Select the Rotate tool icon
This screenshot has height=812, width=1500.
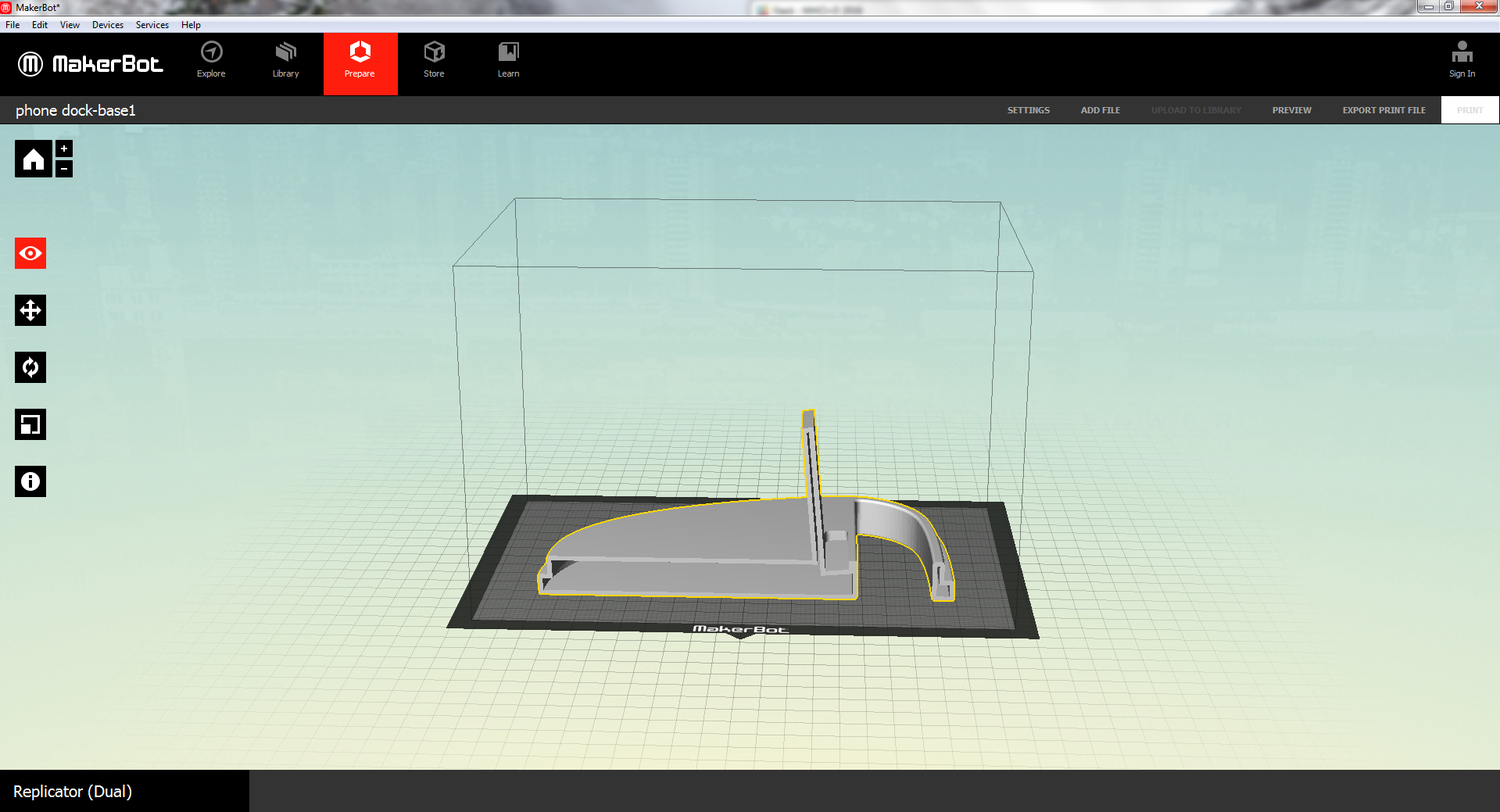pyautogui.click(x=30, y=367)
